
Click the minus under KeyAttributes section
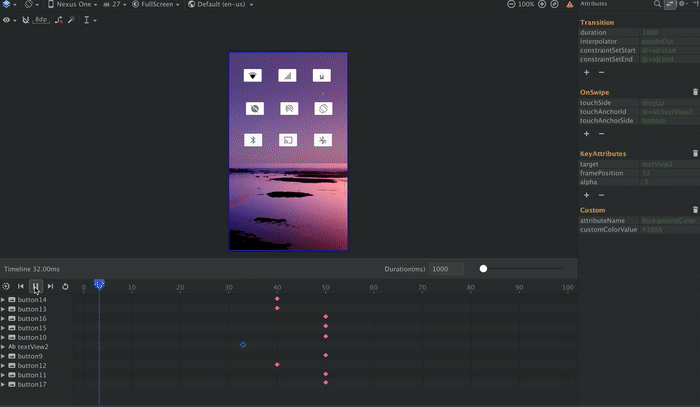(601, 195)
